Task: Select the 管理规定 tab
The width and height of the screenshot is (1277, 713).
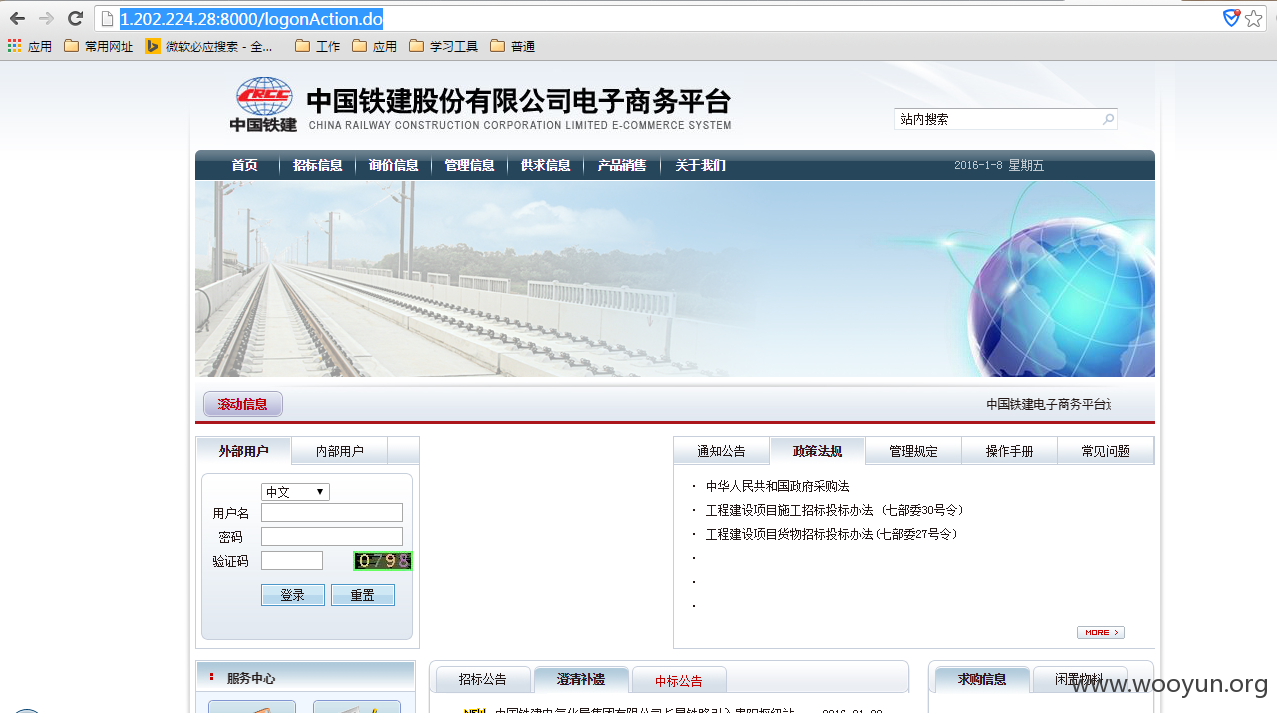Action: (x=914, y=451)
